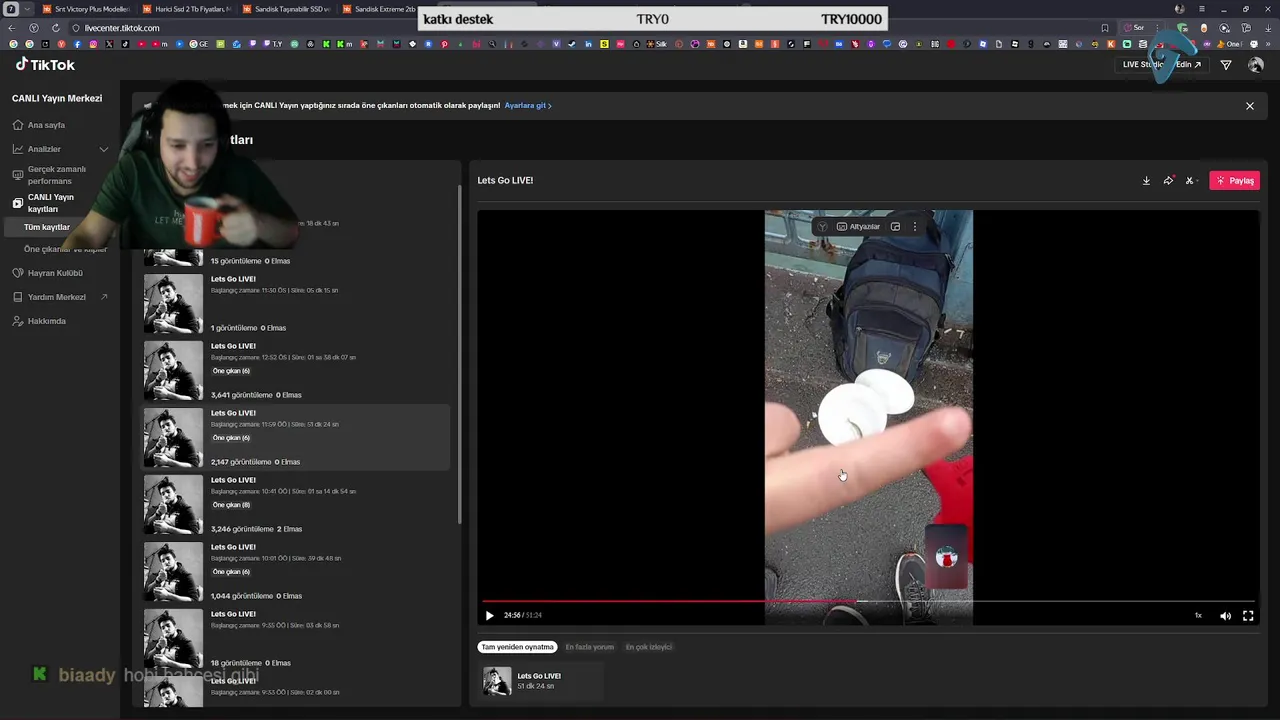Select the En çok izleyici tab
This screenshot has height=720, width=1280.
point(649,647)
